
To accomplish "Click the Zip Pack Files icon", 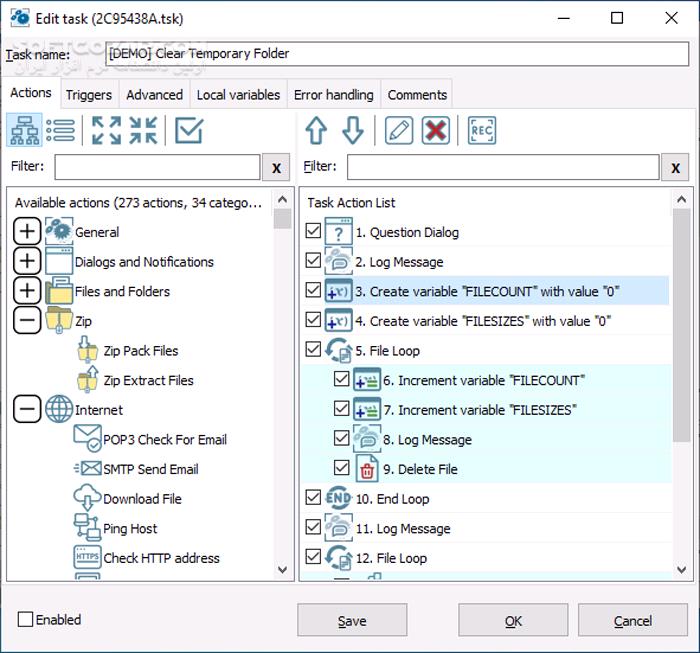I will click(x=87, y=349).
